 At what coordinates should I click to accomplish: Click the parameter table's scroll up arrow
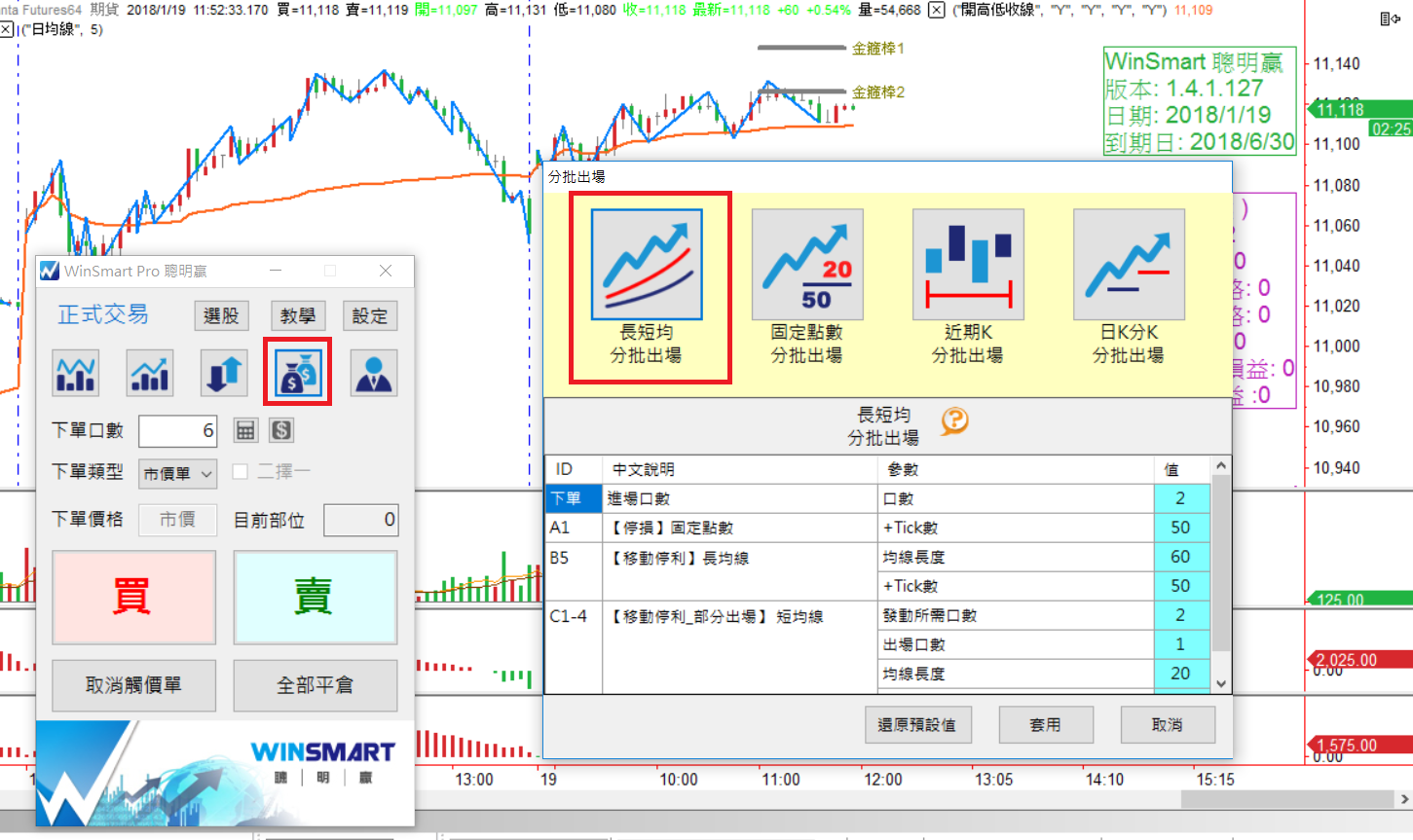(x=1221, y=466)
